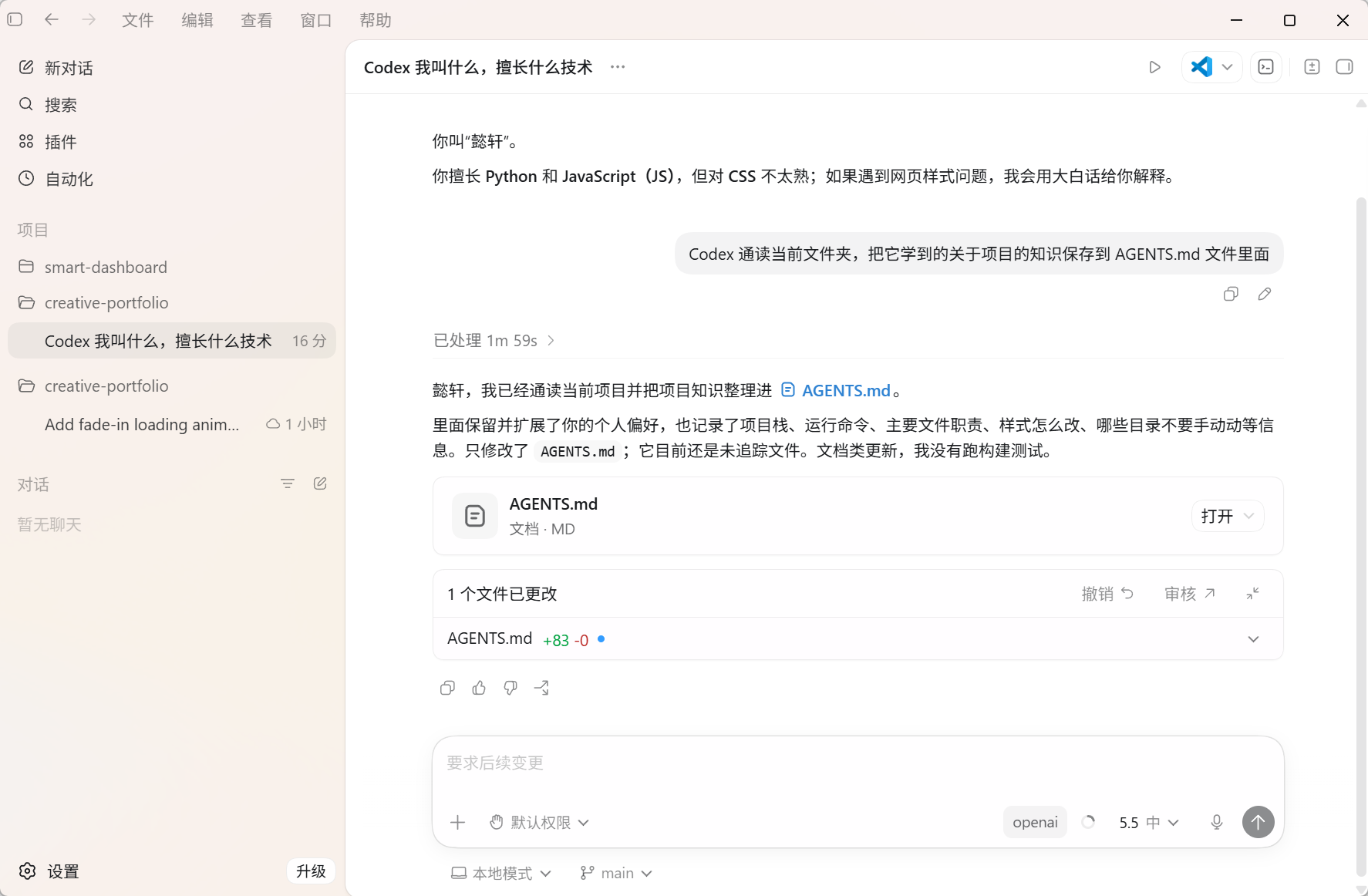Image resolution: width=1368 pixels, height=896 pixels.
Task: Click the 打开 button for AGENTS.md
Action: pos(1228,516)
